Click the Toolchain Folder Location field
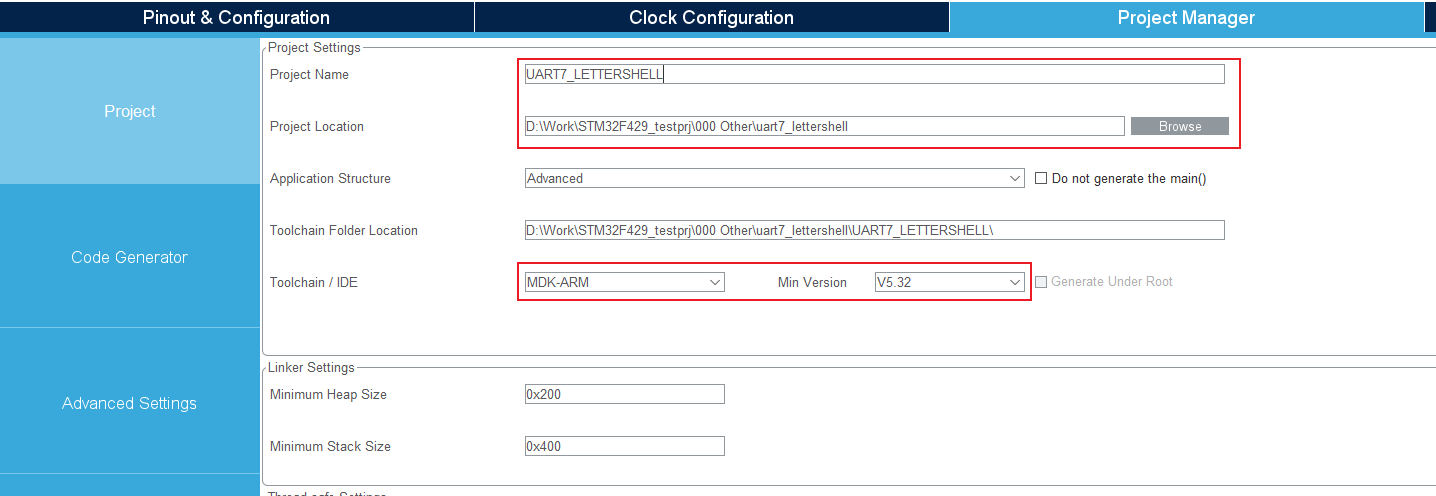1436x496 pixels. coord(874,230)
